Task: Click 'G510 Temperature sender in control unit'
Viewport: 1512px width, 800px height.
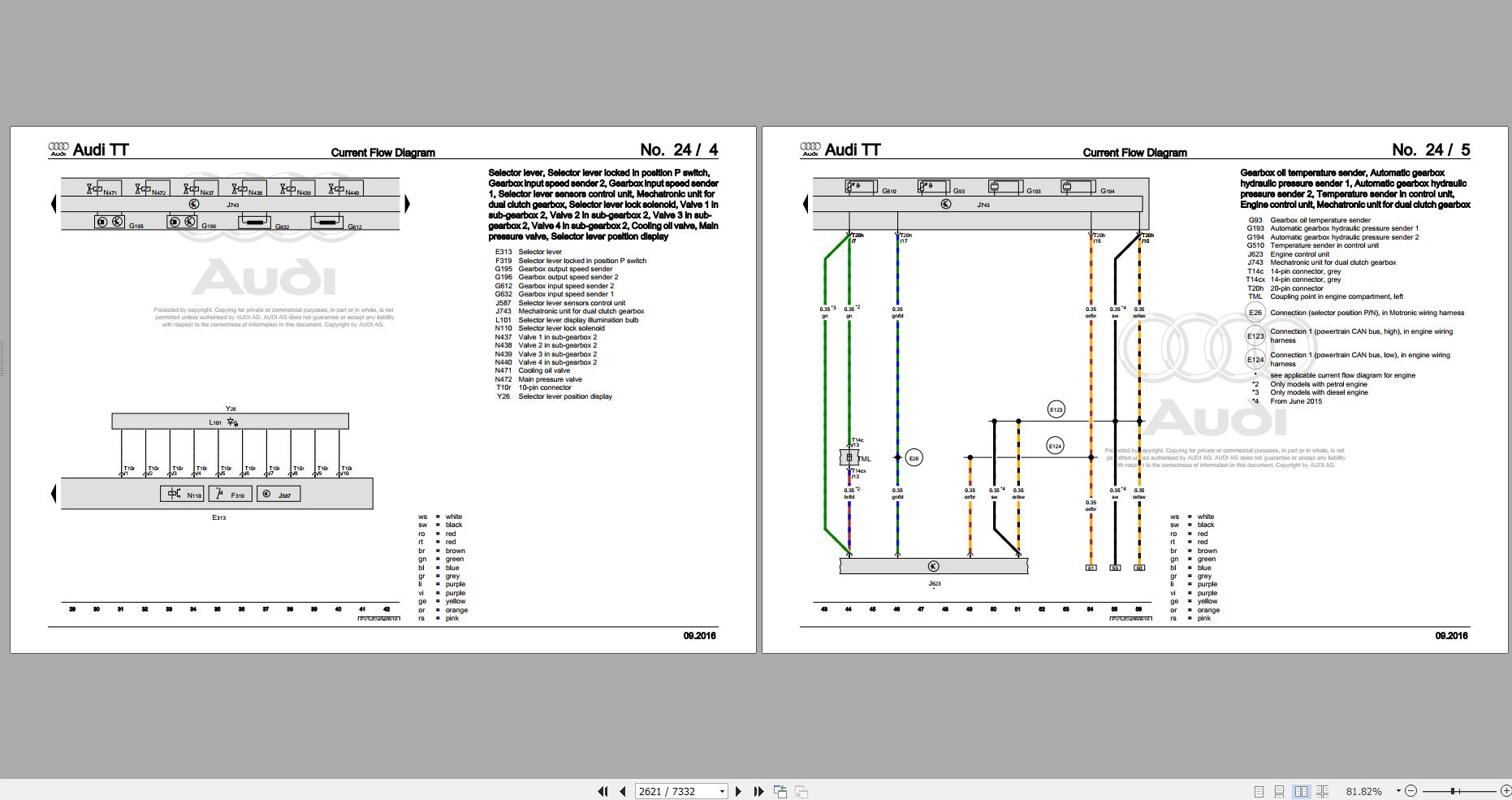Action: (1313, 245)
